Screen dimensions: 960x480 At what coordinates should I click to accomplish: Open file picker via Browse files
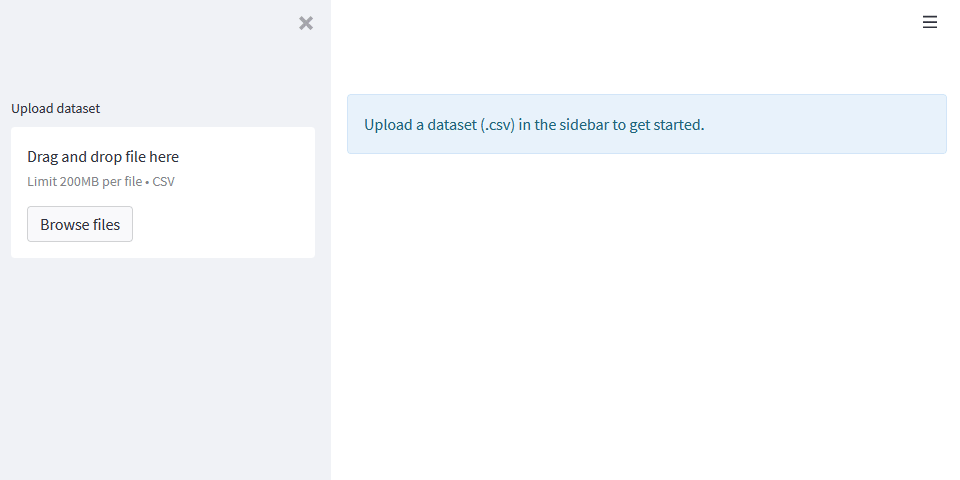80,224
